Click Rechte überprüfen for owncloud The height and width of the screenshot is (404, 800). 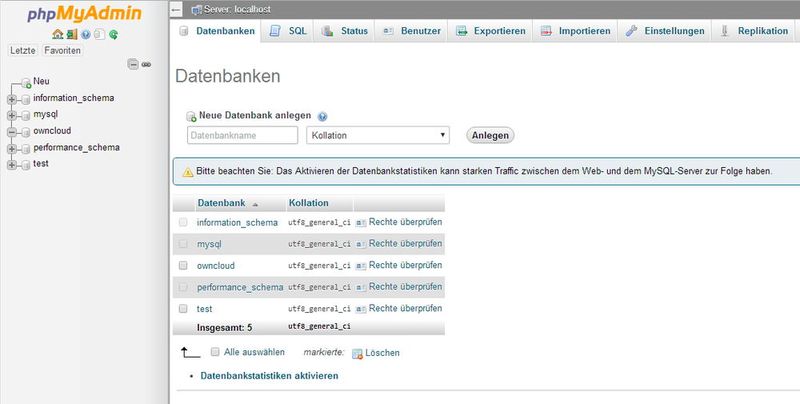[x=406, y=265]
